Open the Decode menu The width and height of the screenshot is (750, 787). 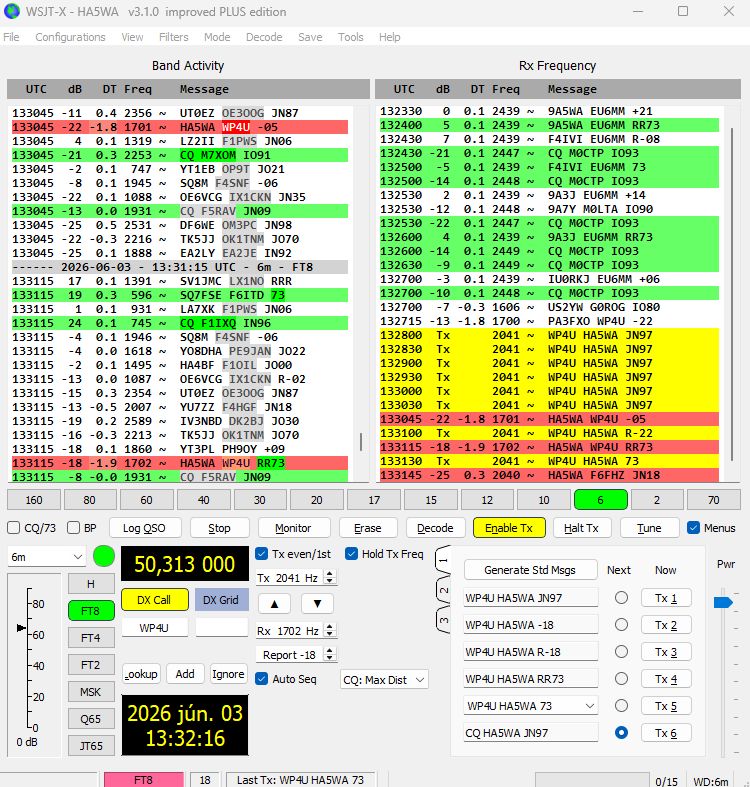coord(264,37)
